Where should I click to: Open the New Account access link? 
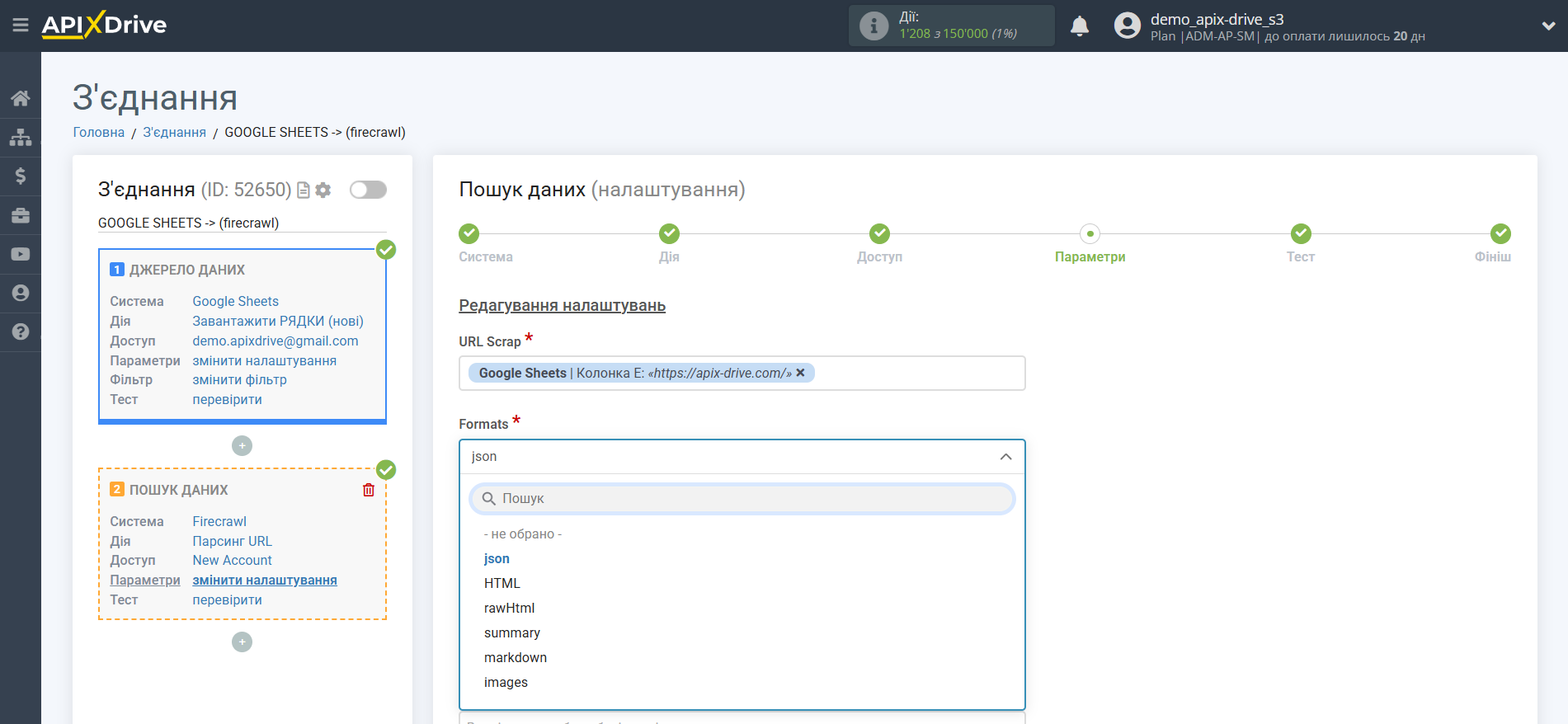[233, 561]
